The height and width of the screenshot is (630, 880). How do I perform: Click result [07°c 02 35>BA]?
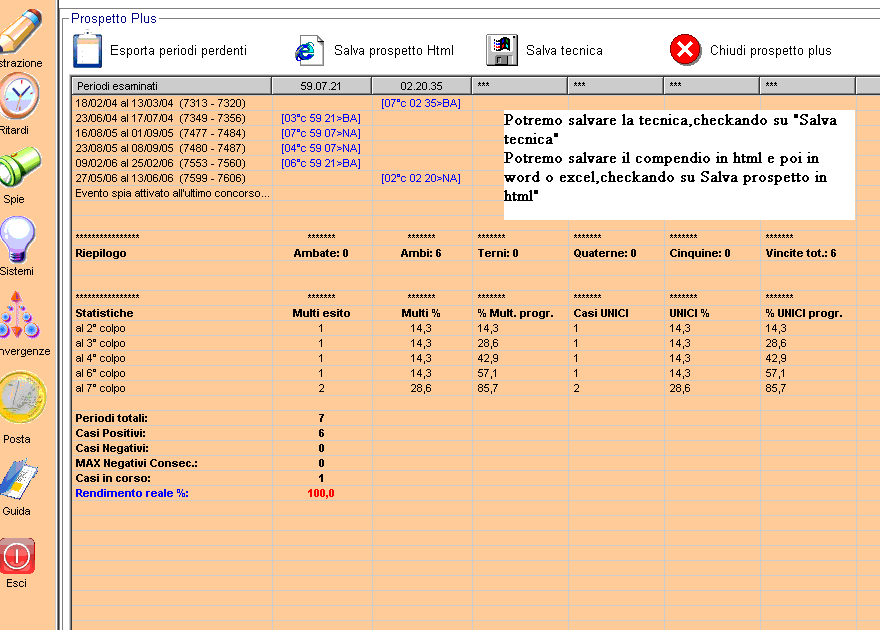pos(421,103)
